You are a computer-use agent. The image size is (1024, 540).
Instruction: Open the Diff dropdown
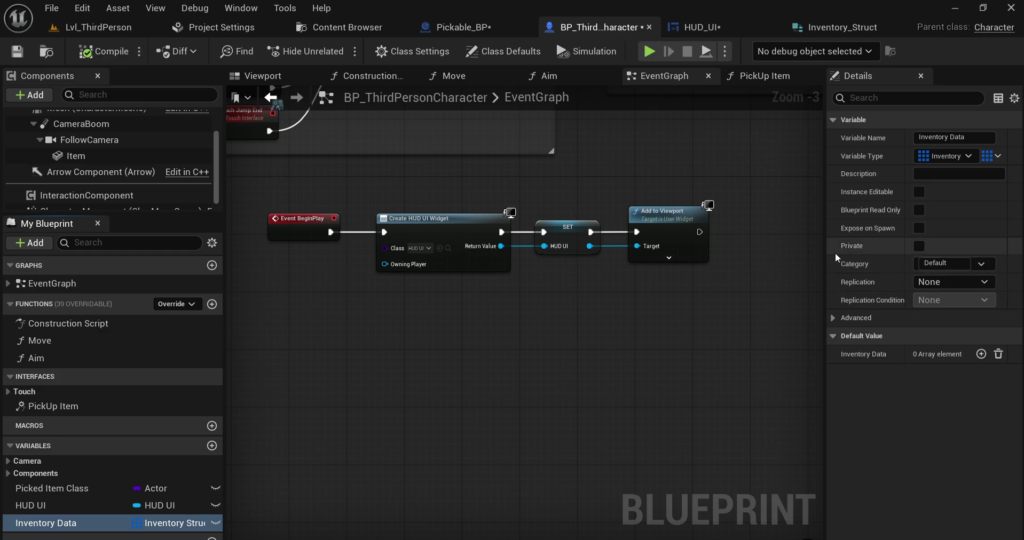tap(176, 51)
